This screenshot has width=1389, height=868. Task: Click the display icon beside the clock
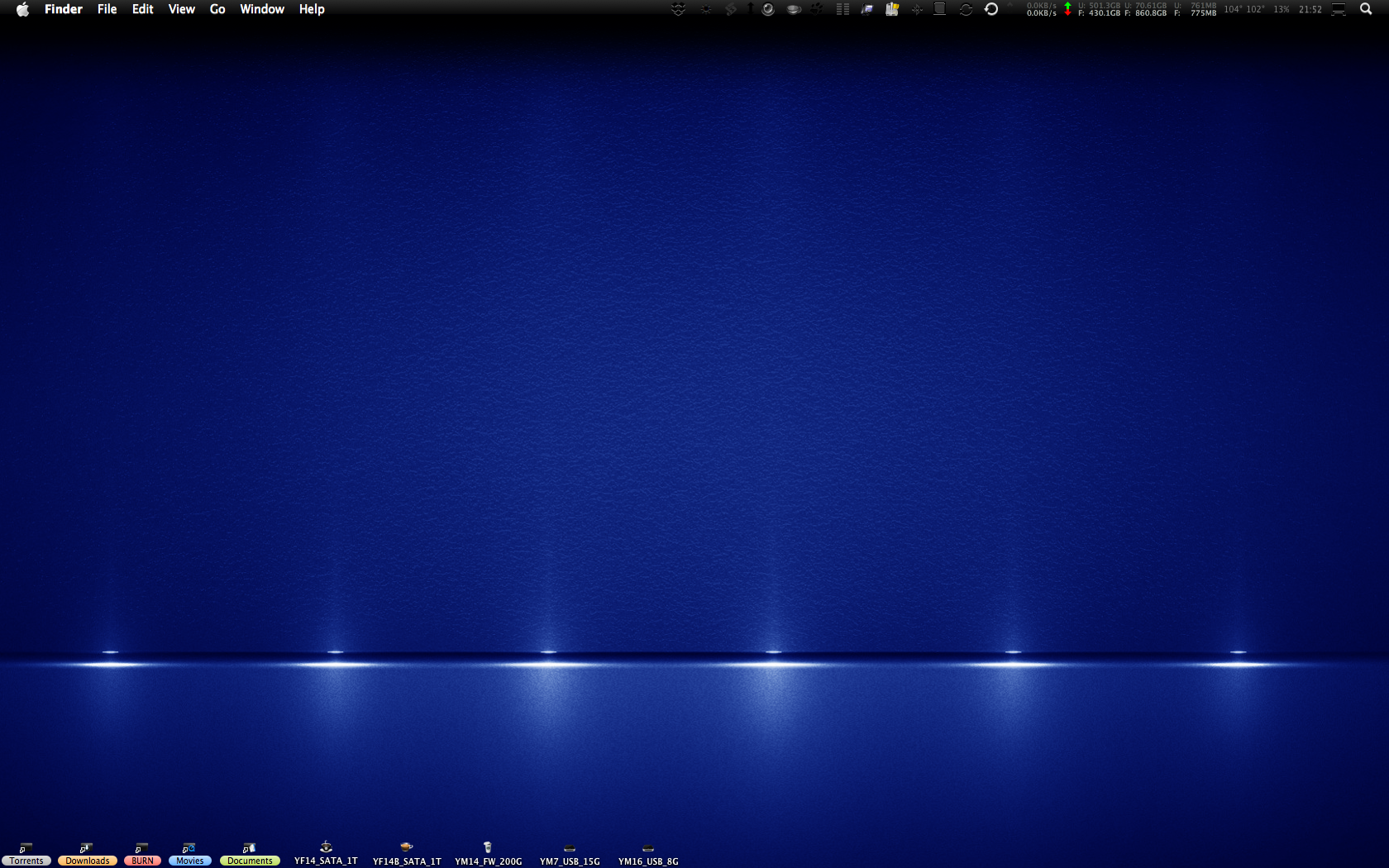[x=1339, y=9]
